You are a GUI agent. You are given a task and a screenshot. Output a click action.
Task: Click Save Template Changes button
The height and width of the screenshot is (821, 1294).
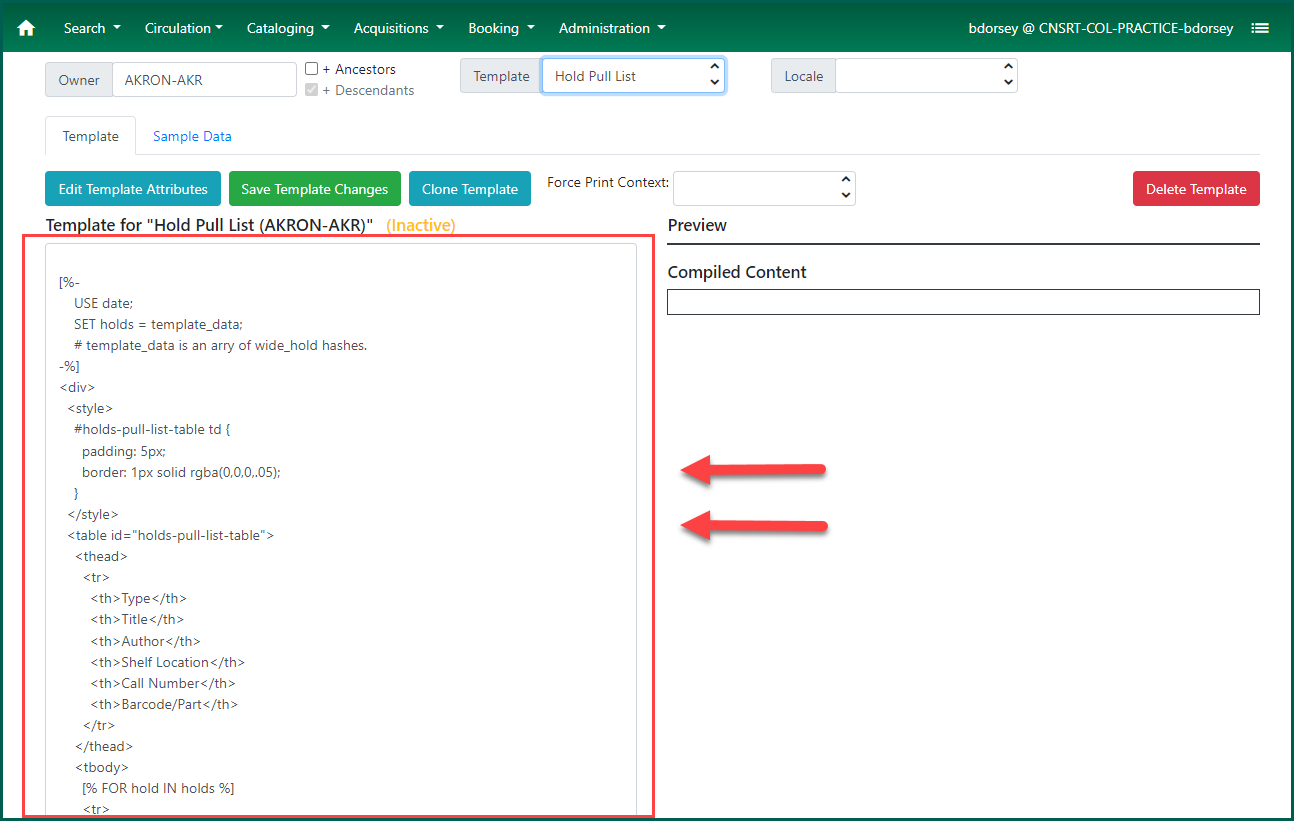(315, 189)
